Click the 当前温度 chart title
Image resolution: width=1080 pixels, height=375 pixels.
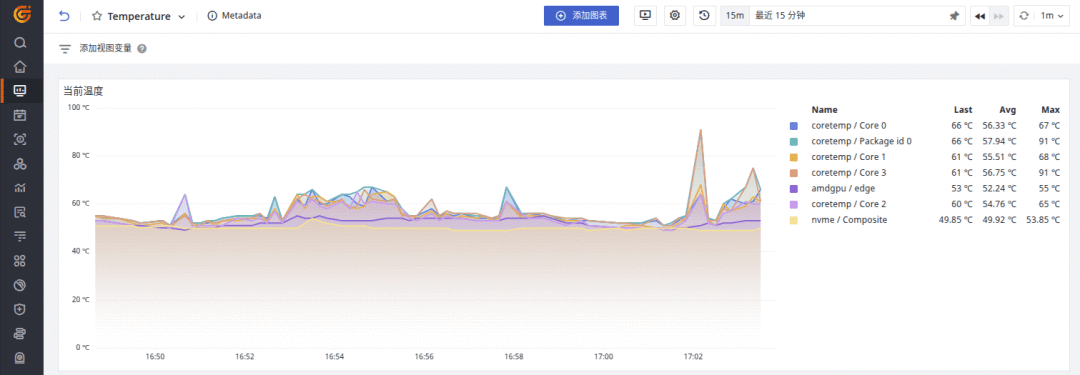pyautogui.click(x=83, y=90)
